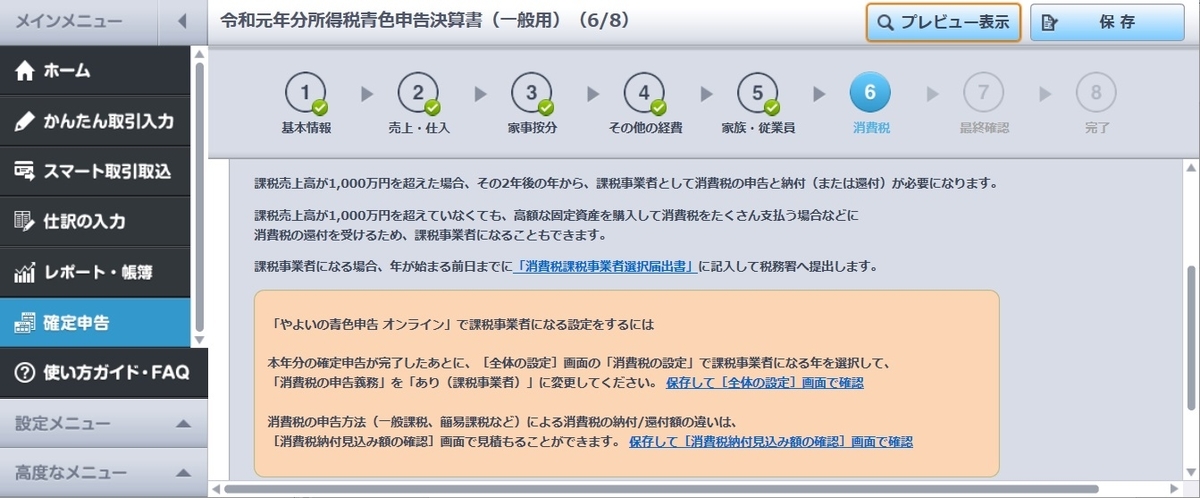
Task: Click the メインメニュー header label
Action: (x=68, y=21)
